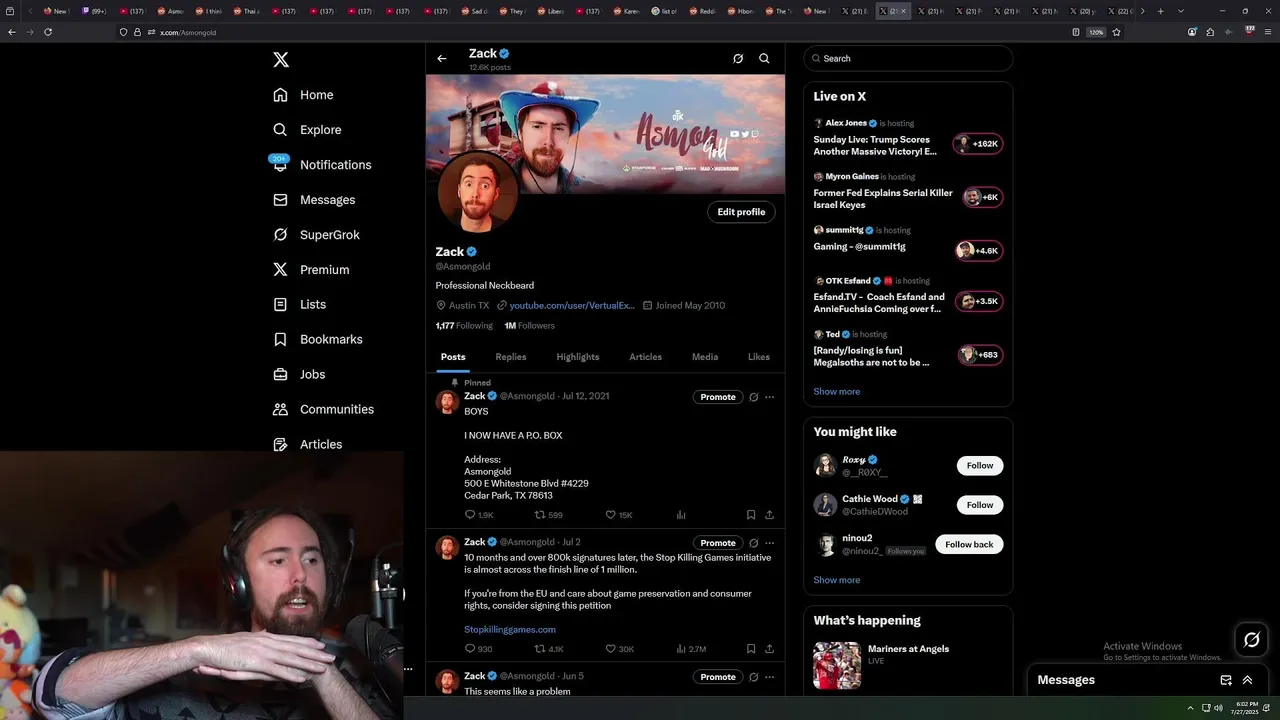
Task: Open the Stopkillinggames.com link
Action: pyautogui.click(x=510, y=629)
